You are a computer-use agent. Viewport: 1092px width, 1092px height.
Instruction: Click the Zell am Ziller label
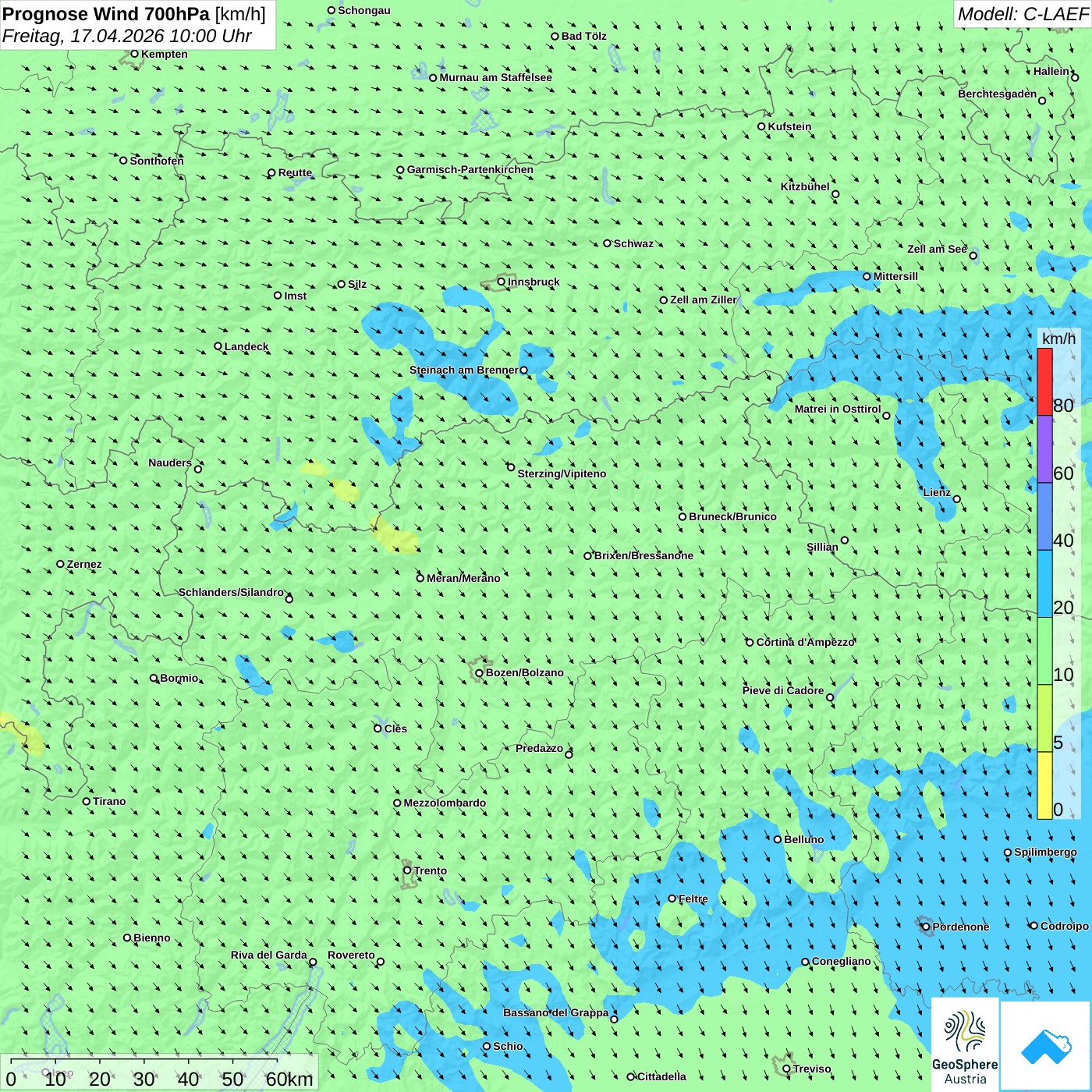703,300
